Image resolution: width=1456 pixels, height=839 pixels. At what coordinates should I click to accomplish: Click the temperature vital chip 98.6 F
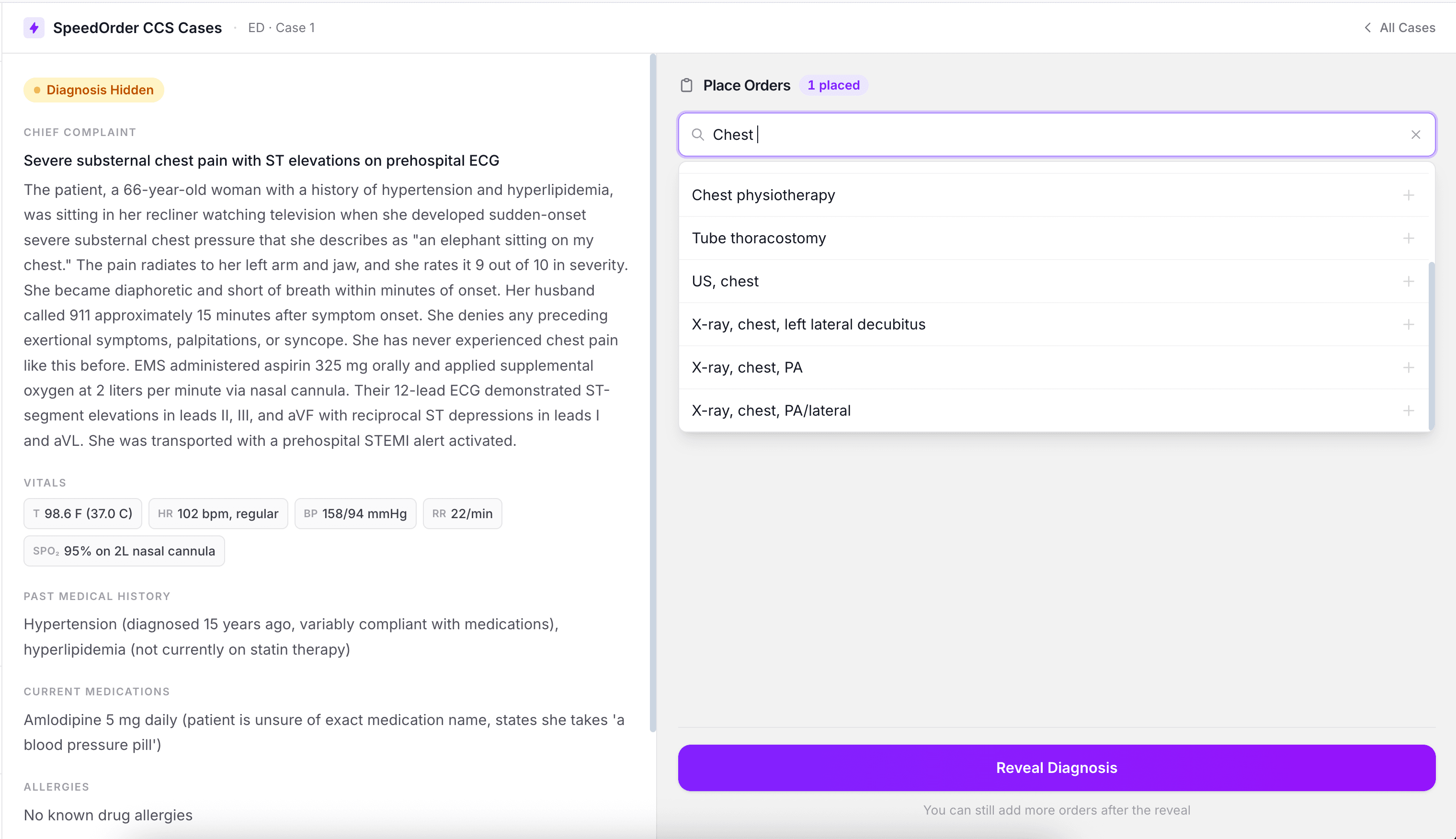83,513
